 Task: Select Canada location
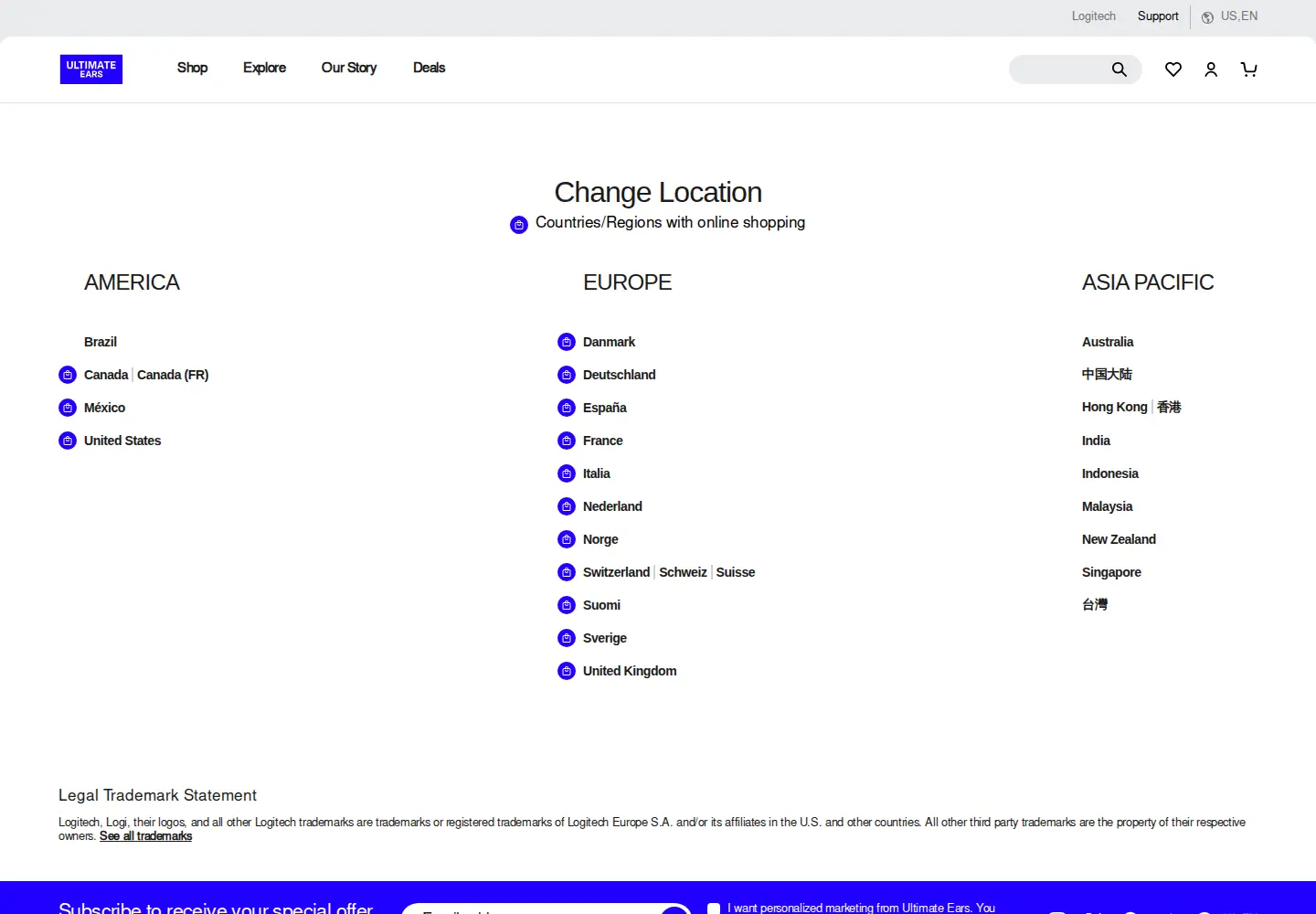click(x=106, y=375)
